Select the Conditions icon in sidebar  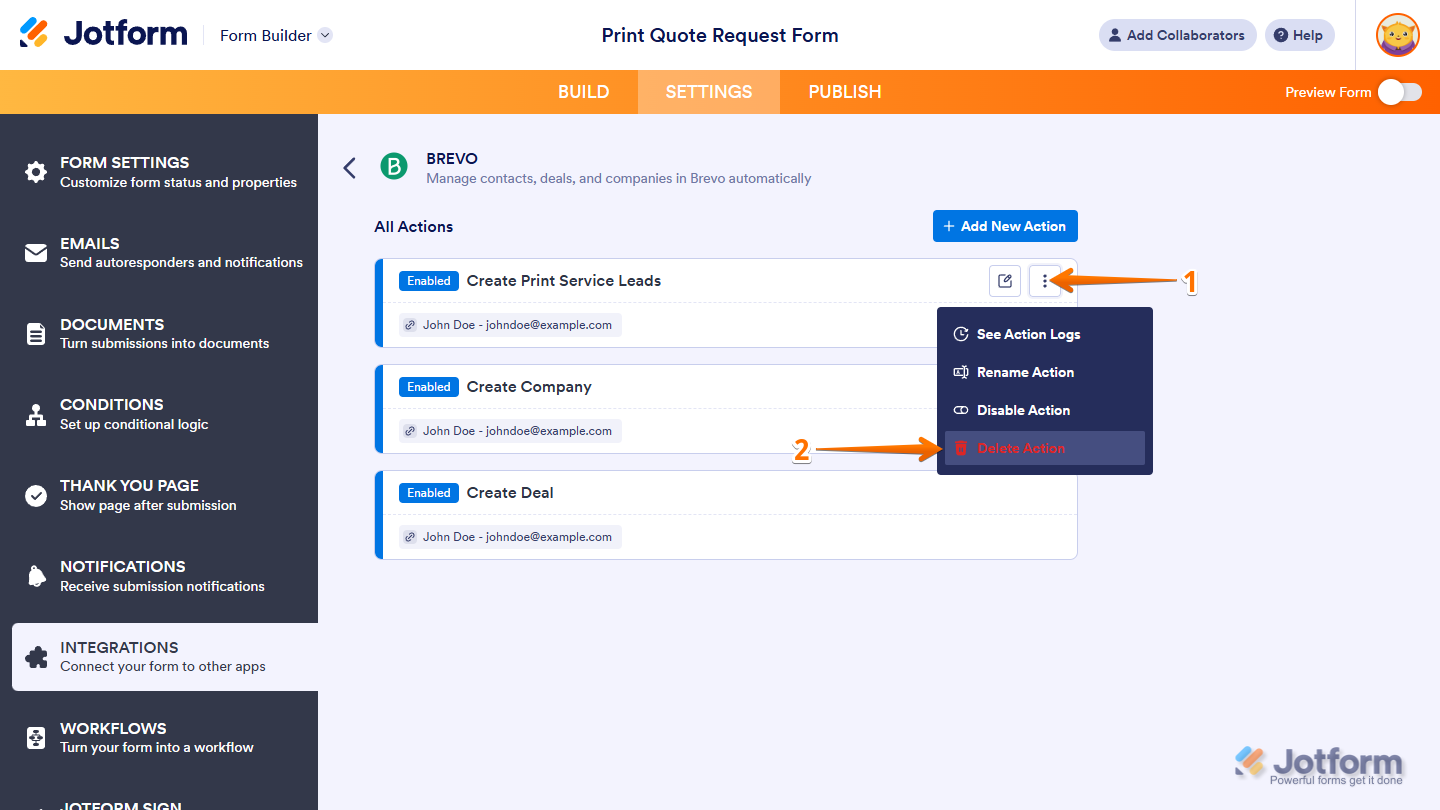[x=35, y=413]
